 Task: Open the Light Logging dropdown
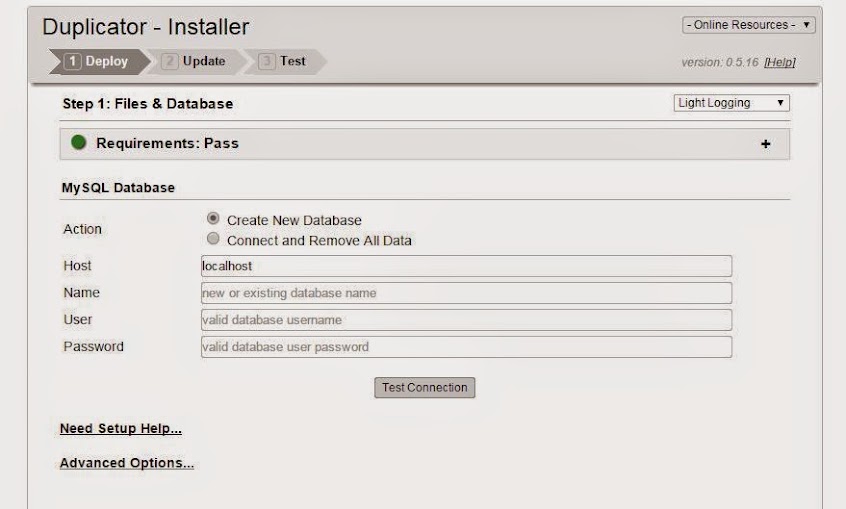(731, 103)
